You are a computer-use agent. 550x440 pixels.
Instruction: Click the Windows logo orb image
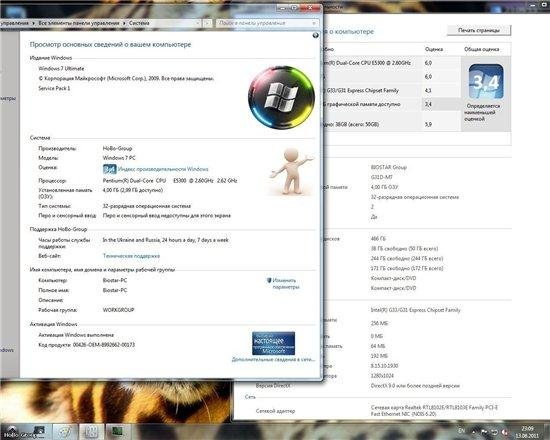(281, 97)
